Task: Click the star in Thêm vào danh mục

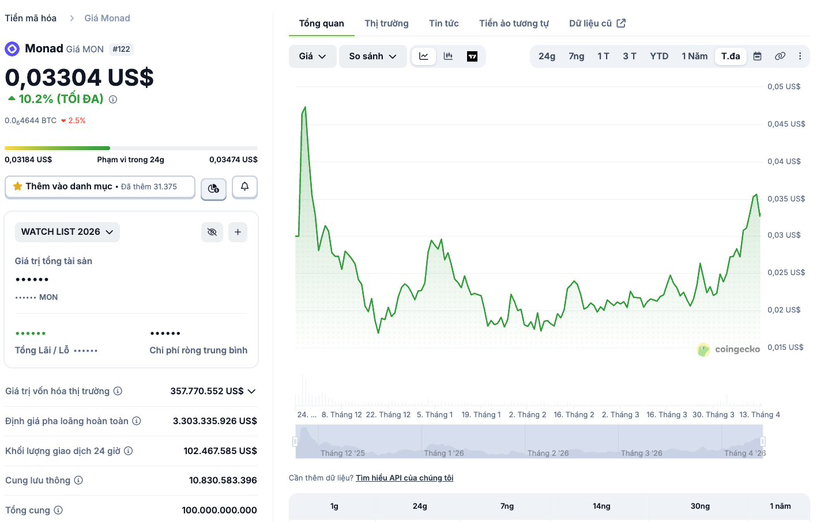Action: click(17, 186)
